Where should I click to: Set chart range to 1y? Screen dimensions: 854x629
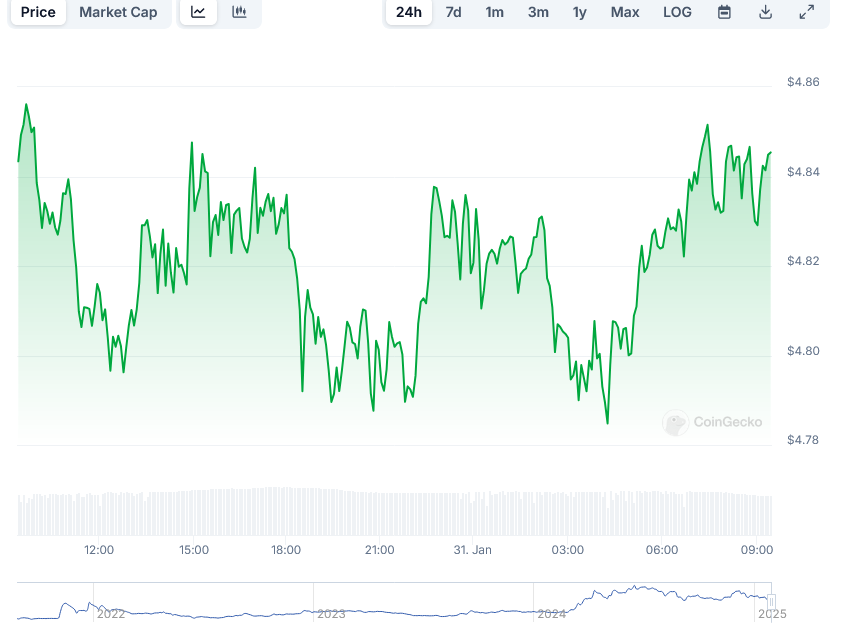[580, 12]
